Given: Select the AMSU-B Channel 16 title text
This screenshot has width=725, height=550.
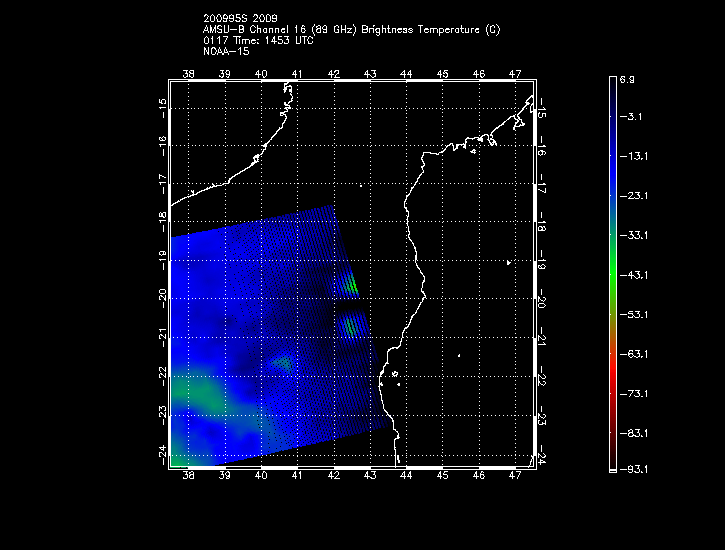Looking at the screenshot, I should click(351, 30).
